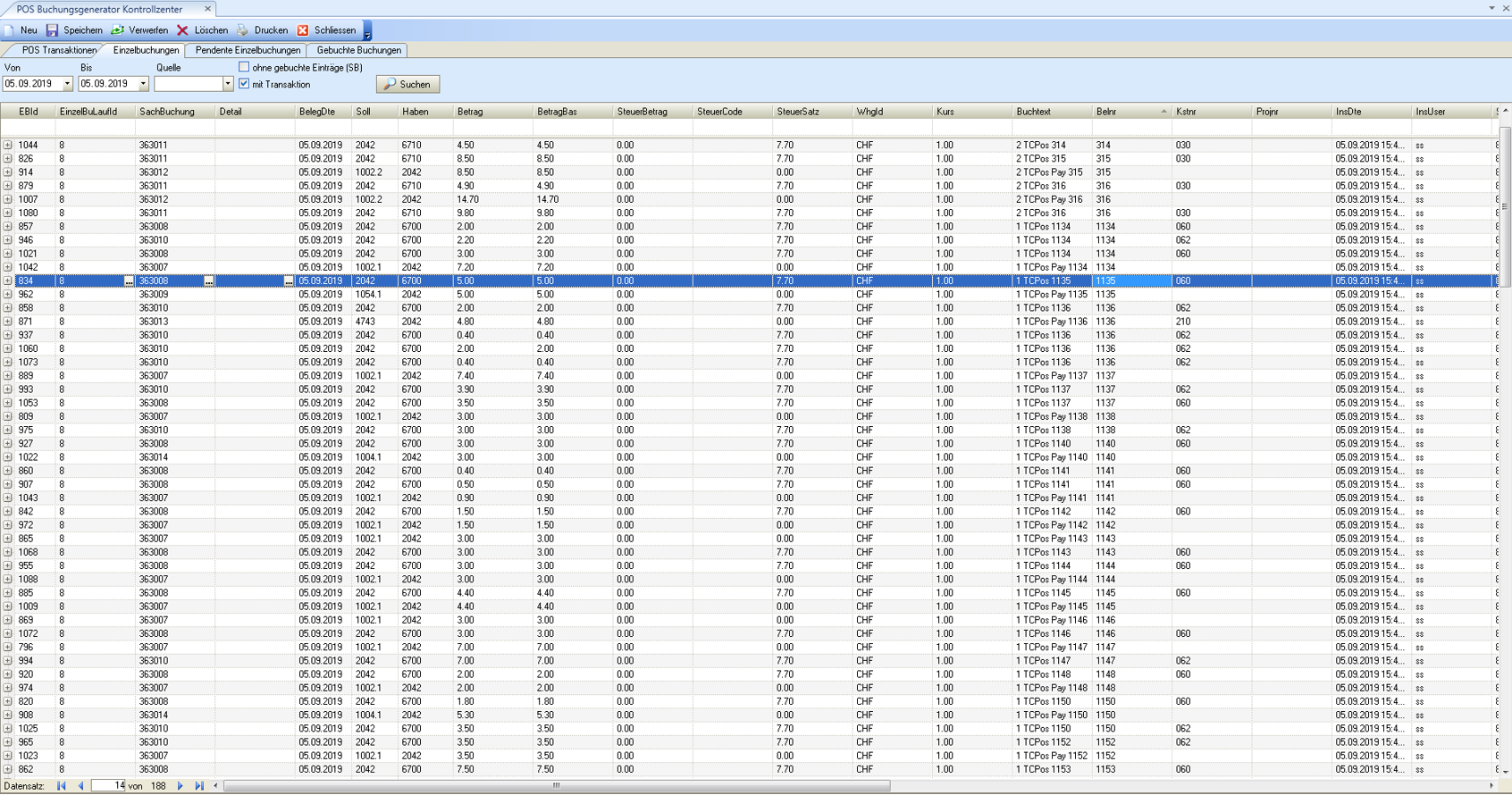Screen dimensions: 1512x795
Task: Go to next record arrow
Action: click(x=181, y=786)
